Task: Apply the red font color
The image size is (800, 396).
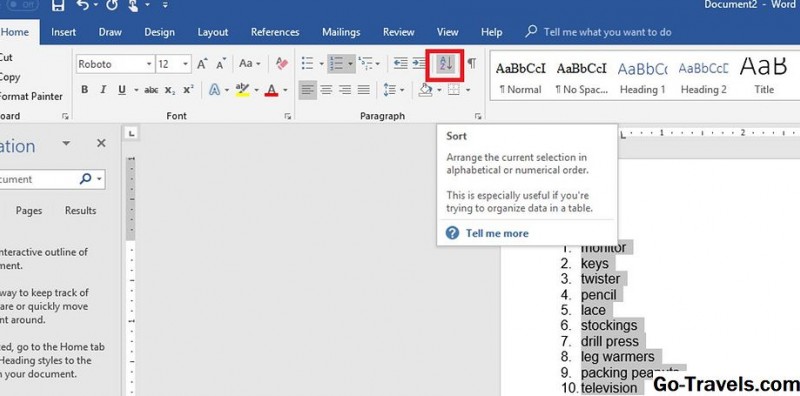Action: 271,90
